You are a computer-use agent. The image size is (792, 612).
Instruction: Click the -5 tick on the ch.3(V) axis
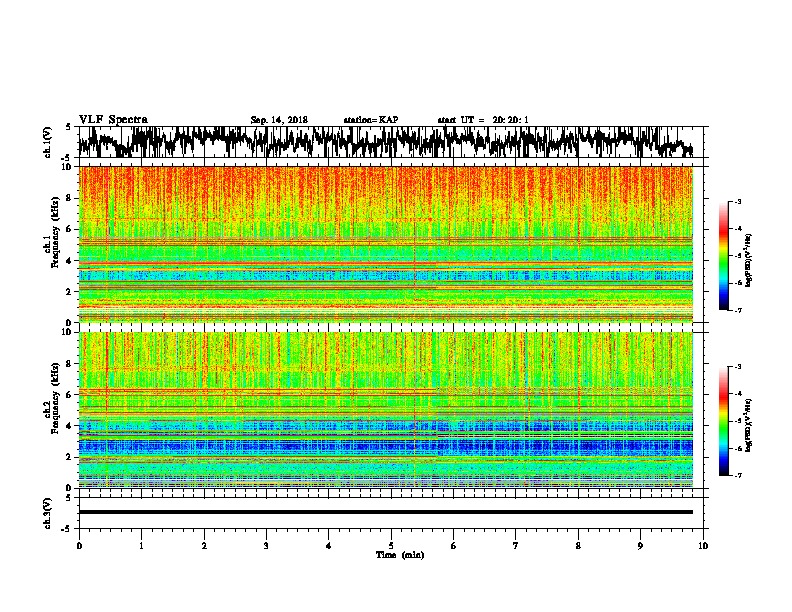(68, 529)
